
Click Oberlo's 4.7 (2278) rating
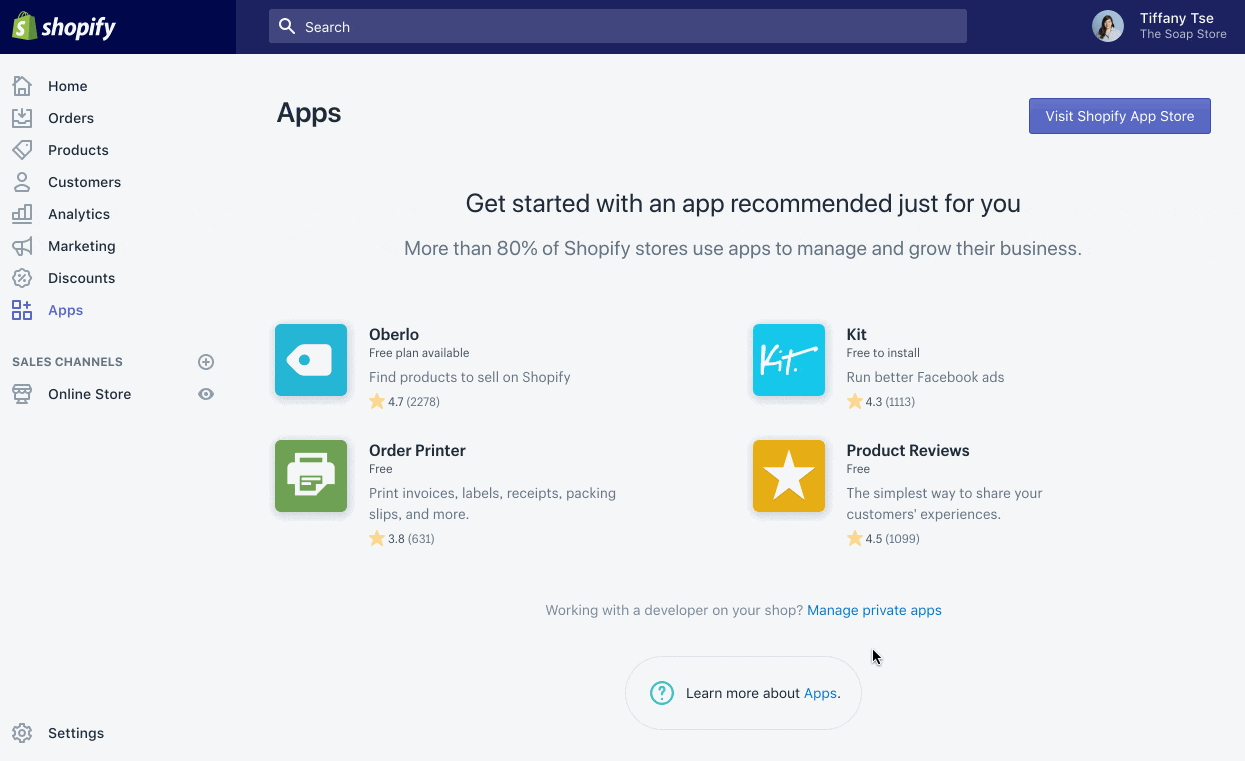[x=404, y=402]
